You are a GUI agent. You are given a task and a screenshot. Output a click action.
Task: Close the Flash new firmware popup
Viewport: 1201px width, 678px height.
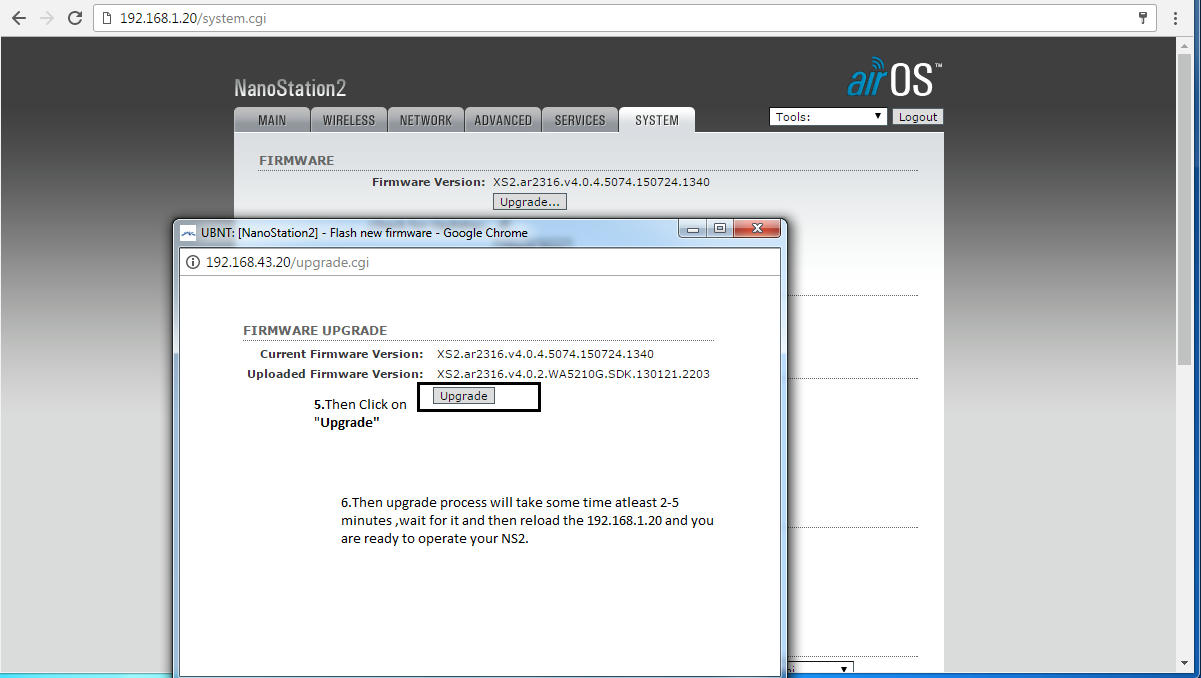pyautogui.click(x=757, y=229)
